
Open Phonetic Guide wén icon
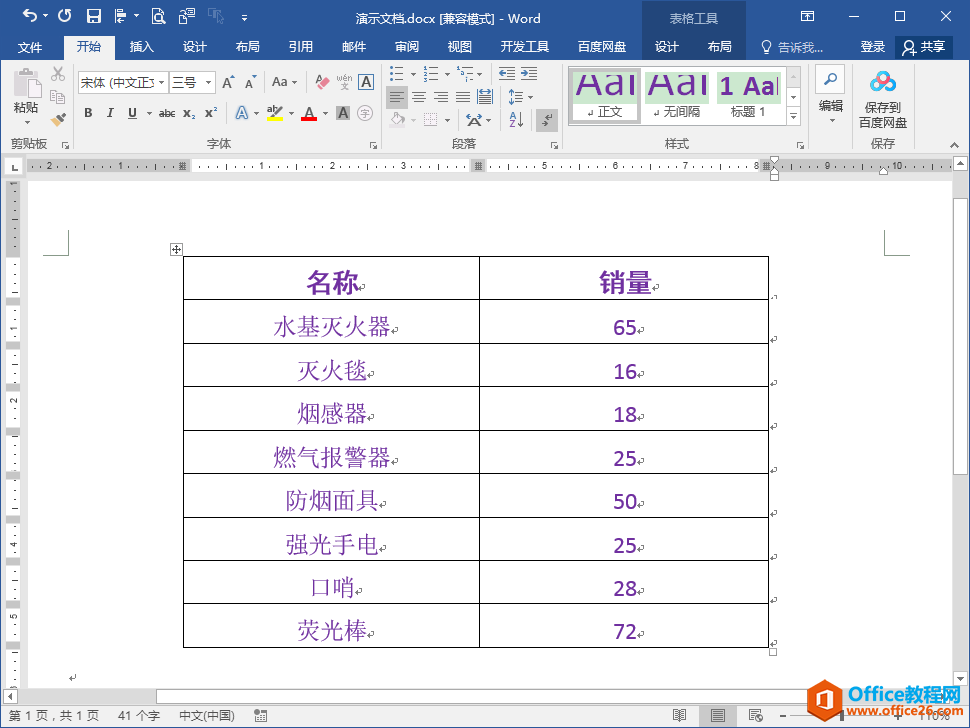click(x=344, y=82)
